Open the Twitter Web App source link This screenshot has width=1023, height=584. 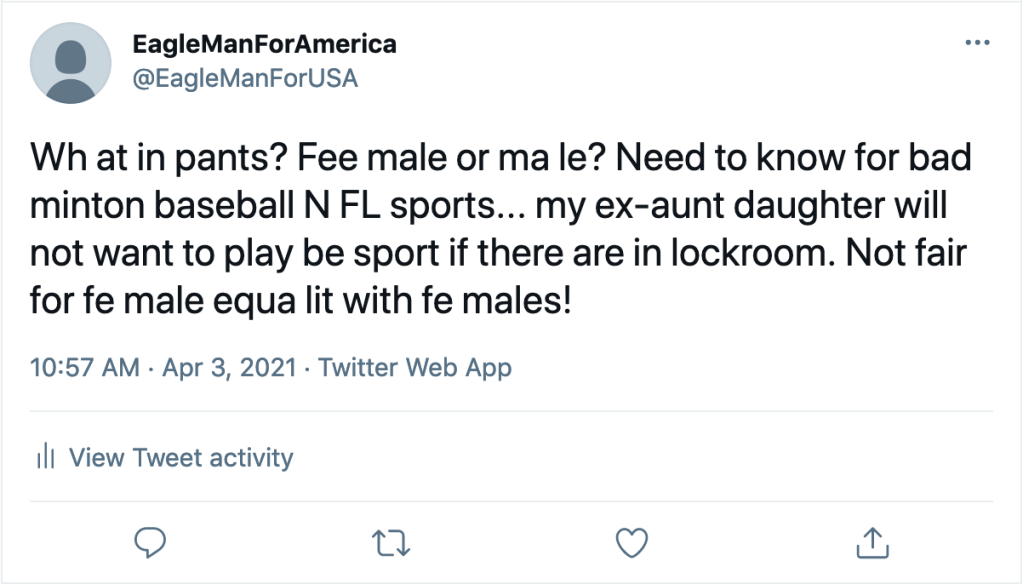[414, 367]
